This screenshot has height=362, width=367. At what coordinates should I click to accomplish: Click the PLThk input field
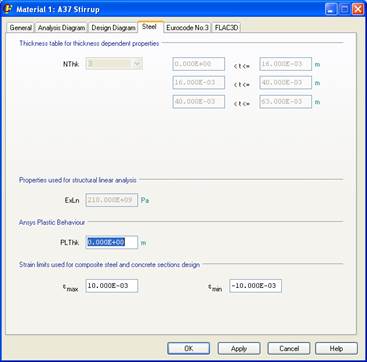[112, 242]
